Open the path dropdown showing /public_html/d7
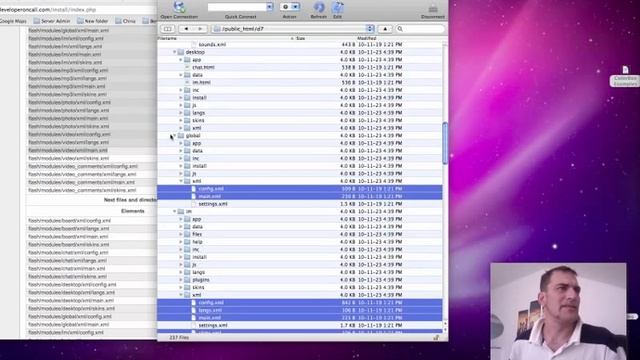This screenshot has height=360, width=640. pos(293,29)
